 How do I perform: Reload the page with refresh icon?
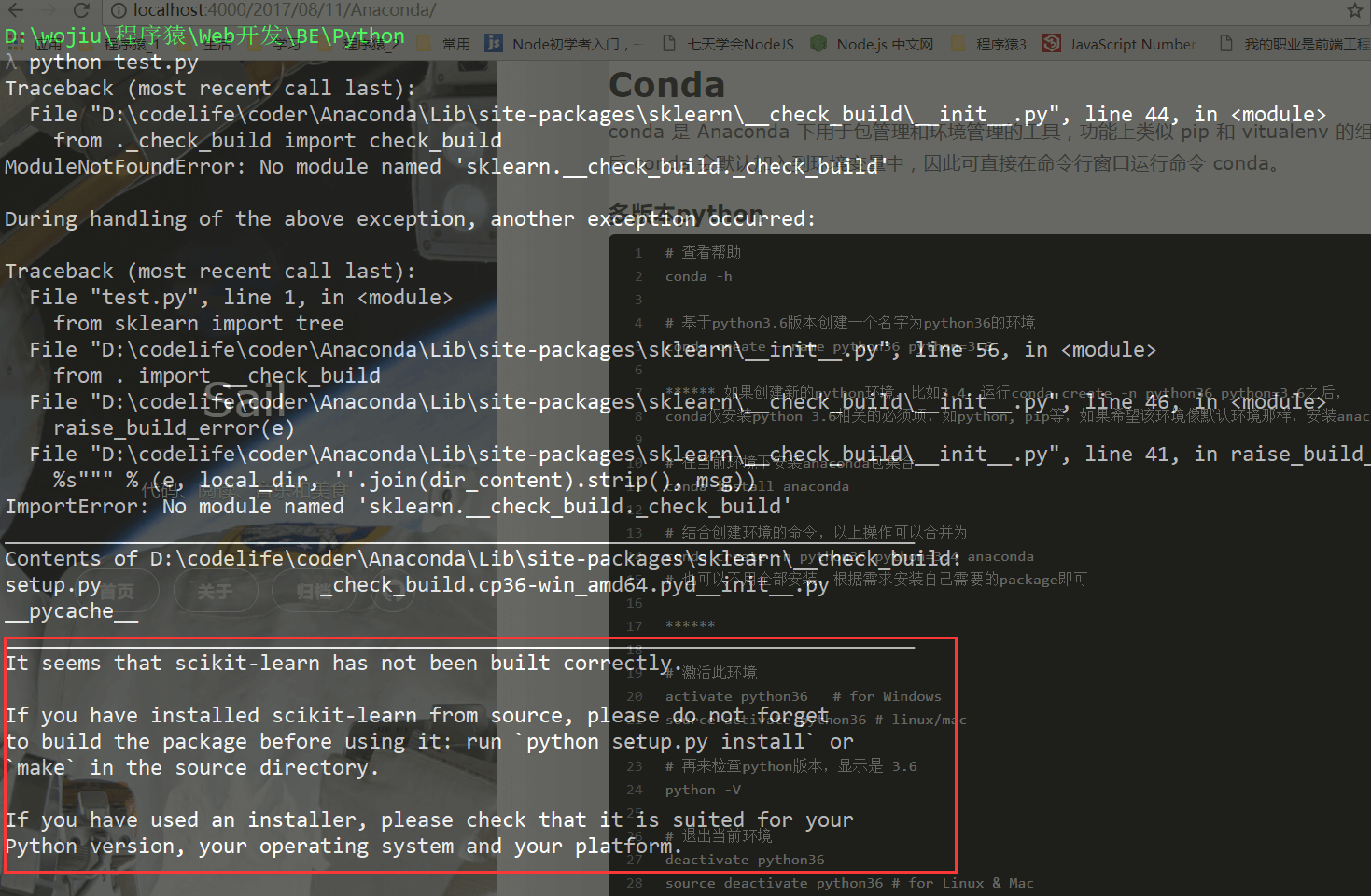click(81, 10)
